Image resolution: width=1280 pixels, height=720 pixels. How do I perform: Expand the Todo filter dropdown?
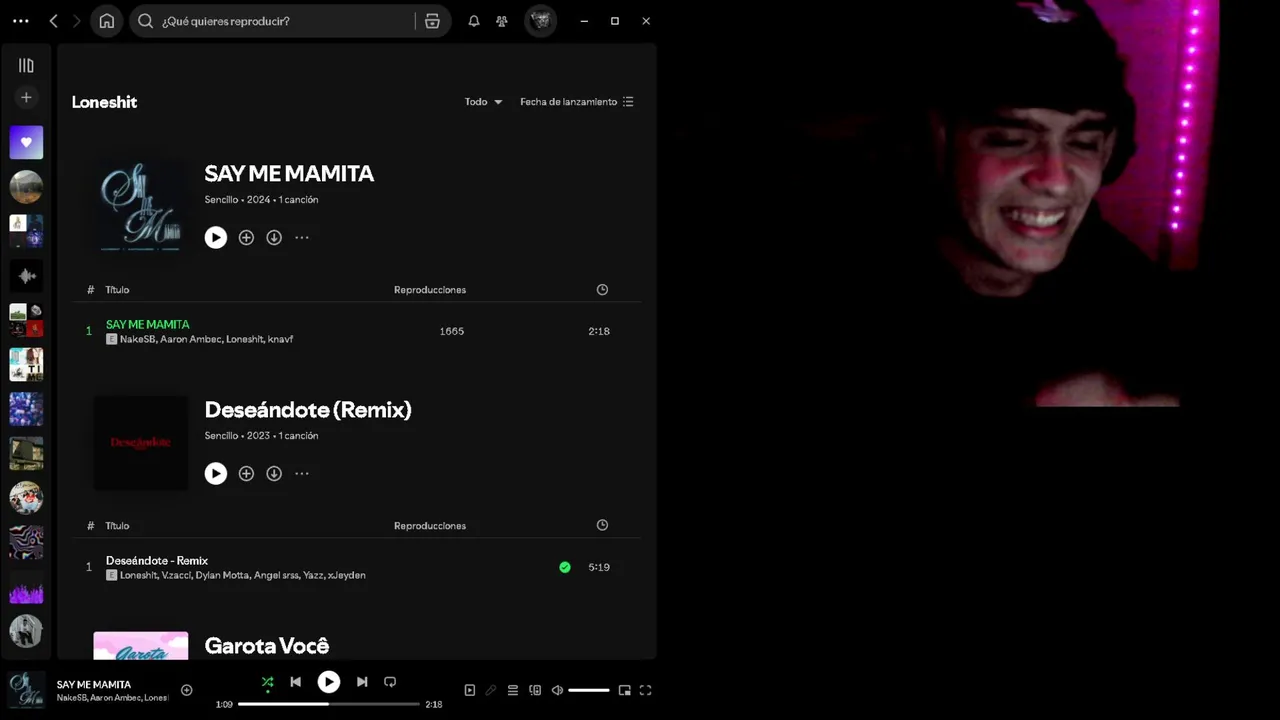tap(484, 102)
